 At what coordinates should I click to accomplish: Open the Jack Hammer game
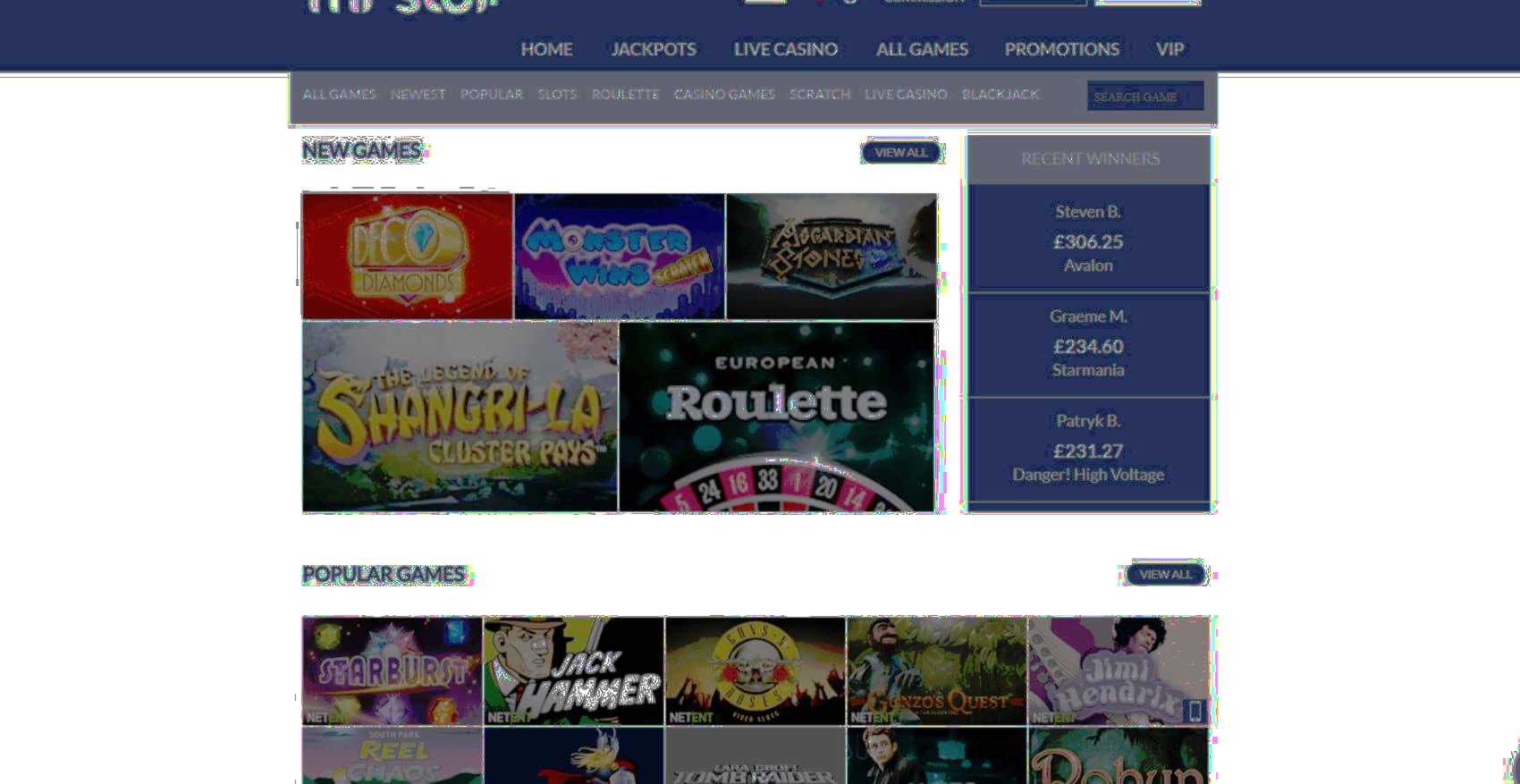[x=574, y=670]
